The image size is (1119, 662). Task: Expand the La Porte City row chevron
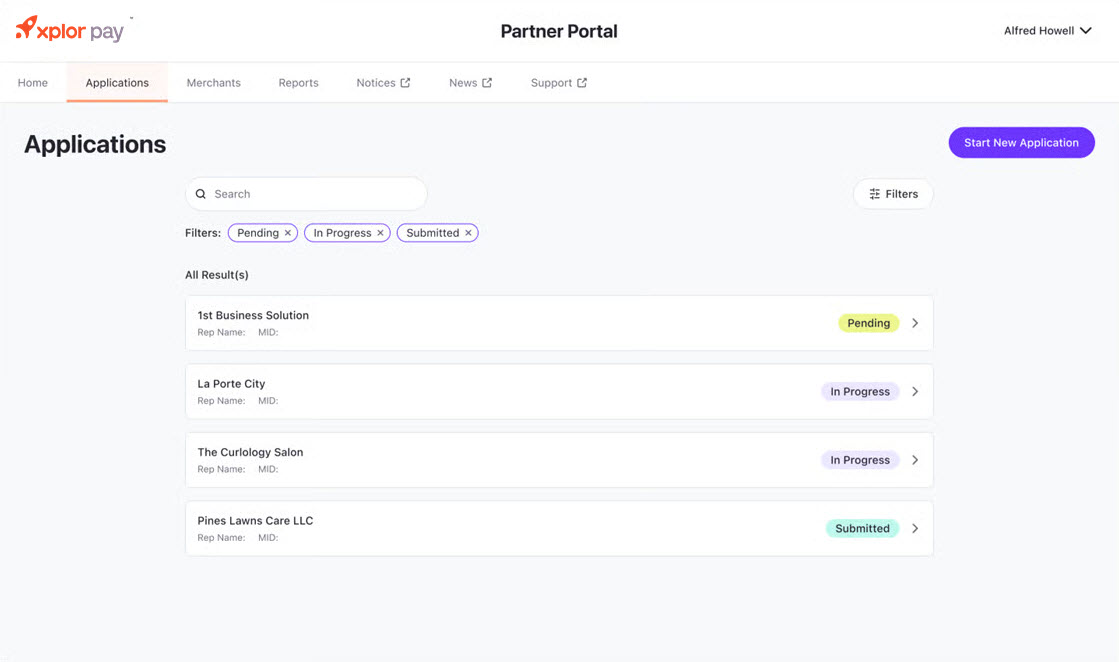click(915, 392)
